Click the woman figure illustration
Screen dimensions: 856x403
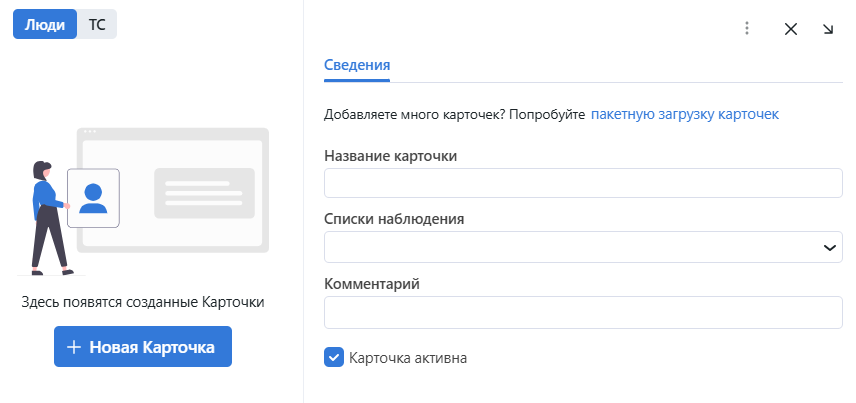point(46,215)
